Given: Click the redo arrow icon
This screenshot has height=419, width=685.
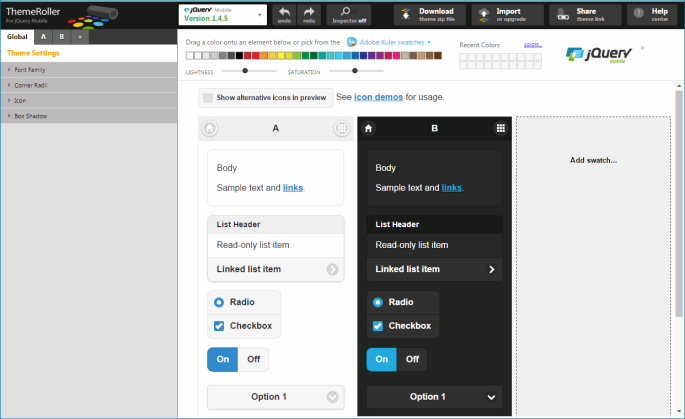Looking at the screenshot, I should (309, 12).
